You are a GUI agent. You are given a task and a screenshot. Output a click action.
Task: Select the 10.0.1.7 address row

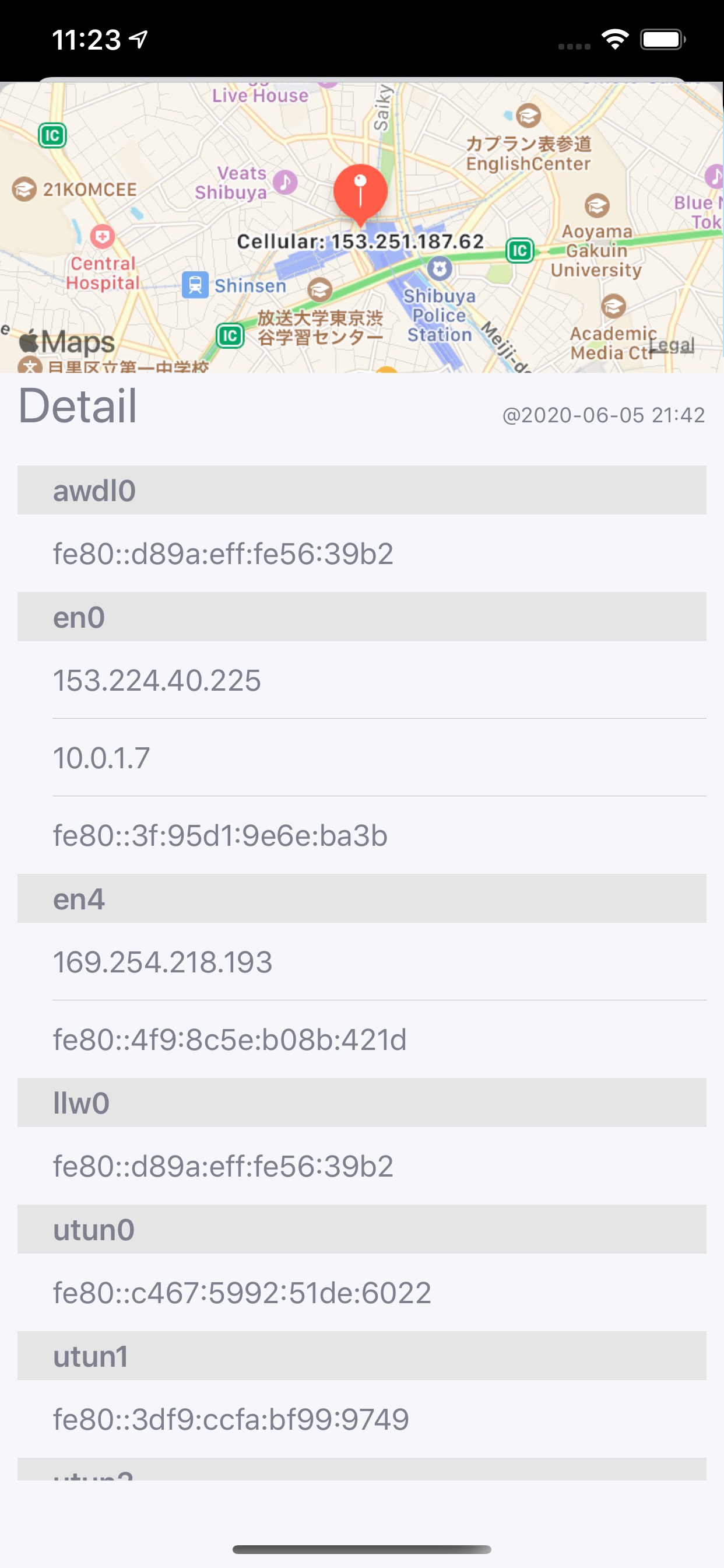[361, 758]
